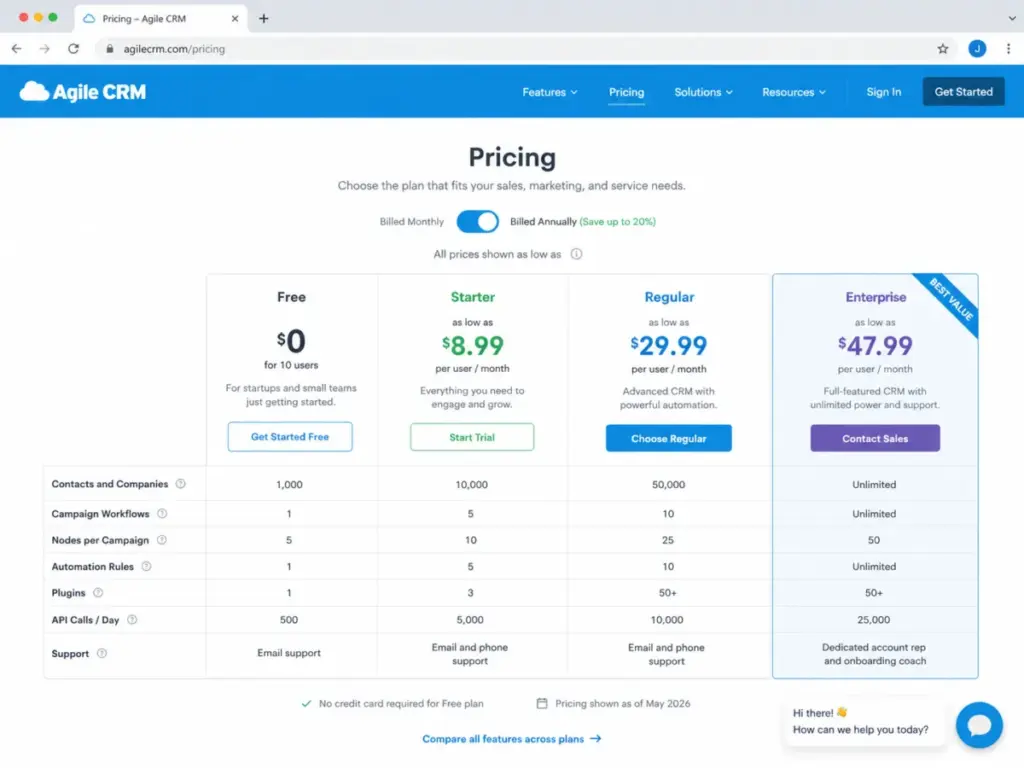View site information lock icon
1024x768 pixels.
[110, 49]
